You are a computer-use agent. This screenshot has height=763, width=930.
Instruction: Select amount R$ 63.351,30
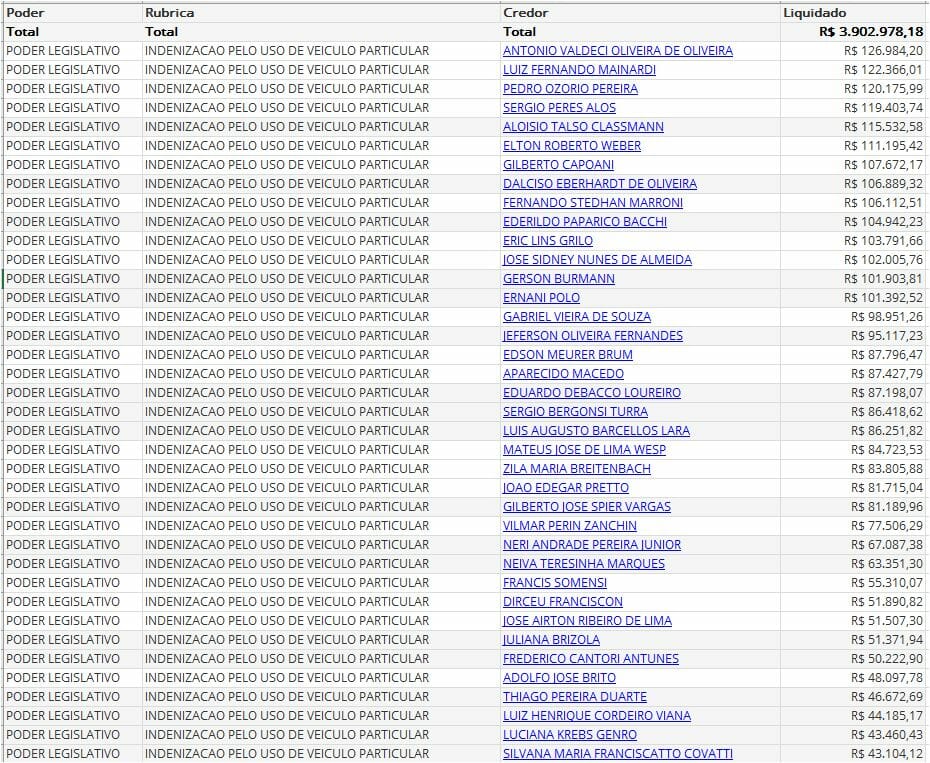pyautogui.click(x=887, y=564)
